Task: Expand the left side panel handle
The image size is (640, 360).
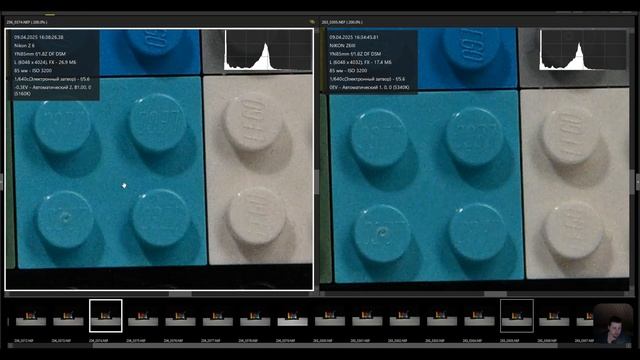Action: click(1, 182)
